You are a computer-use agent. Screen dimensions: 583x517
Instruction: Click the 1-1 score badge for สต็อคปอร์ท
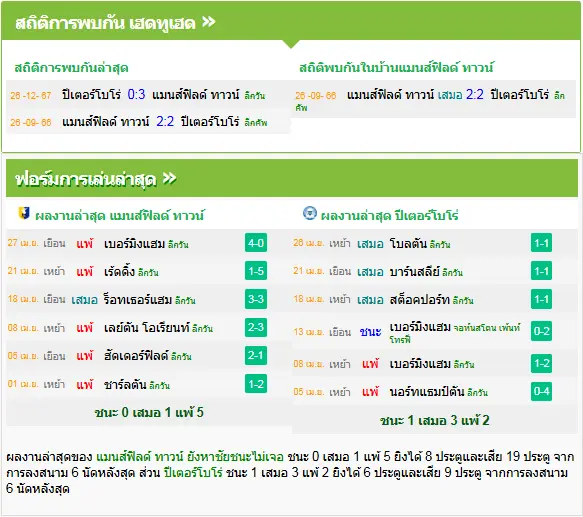541,299
